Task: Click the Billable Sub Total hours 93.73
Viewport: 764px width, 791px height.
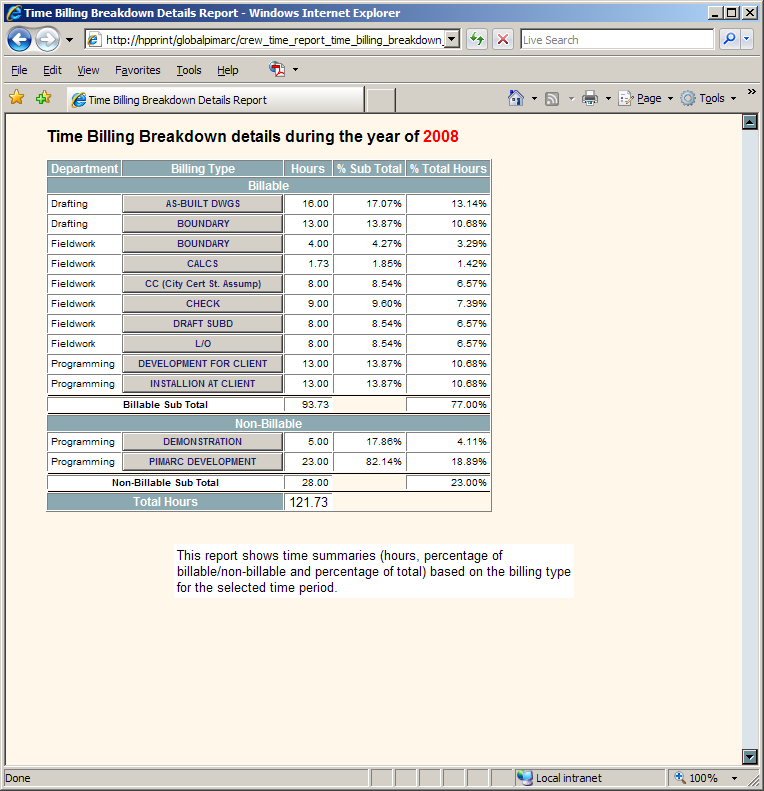Action: [x=315, y=405]
